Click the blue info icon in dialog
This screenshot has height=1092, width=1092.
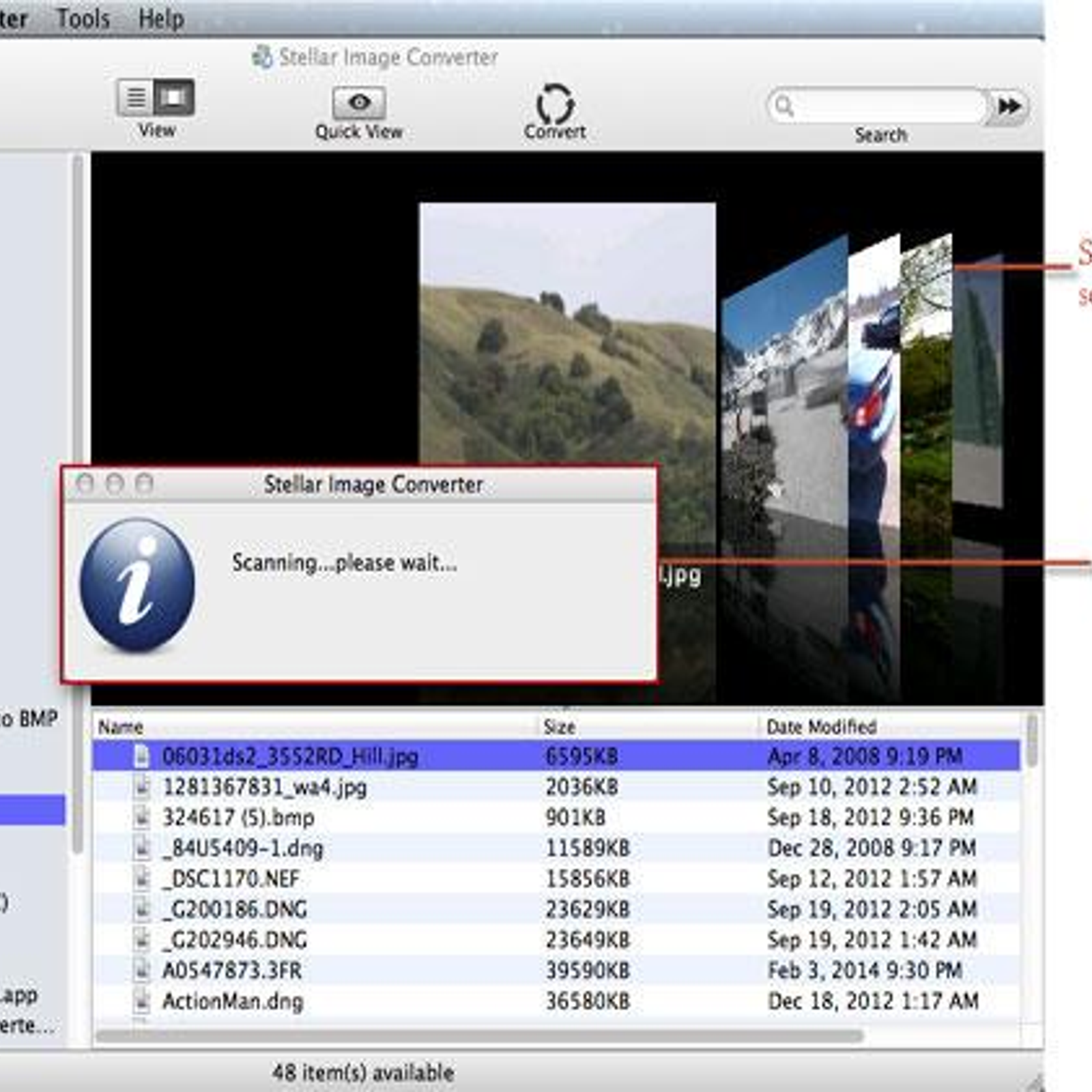(137, 584)
